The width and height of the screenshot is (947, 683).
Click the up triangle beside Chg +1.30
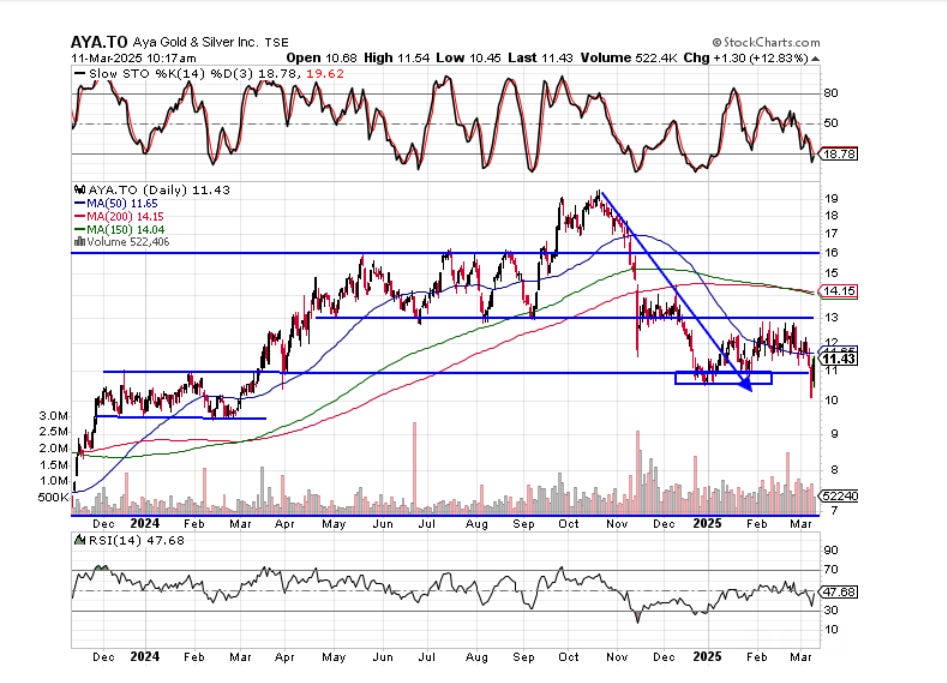(x=815, y=59)
